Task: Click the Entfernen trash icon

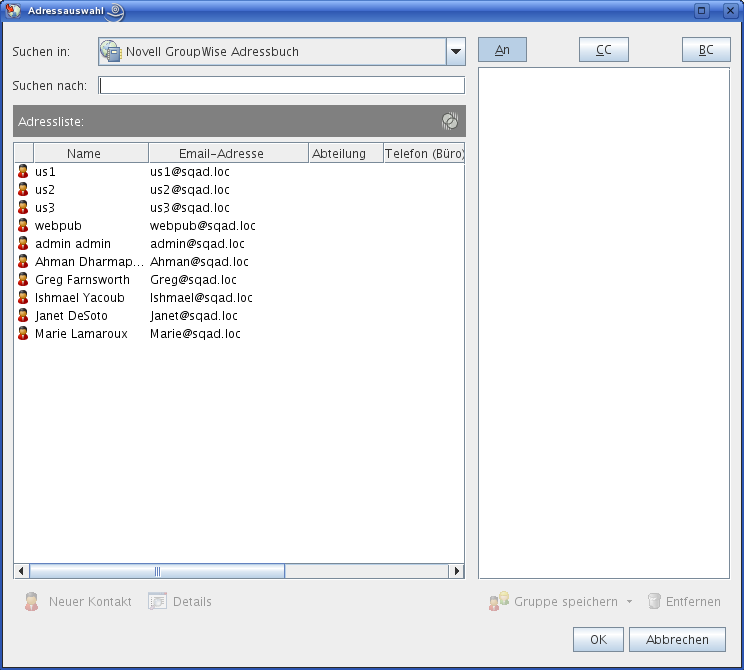Action: (x=654, y=601)
